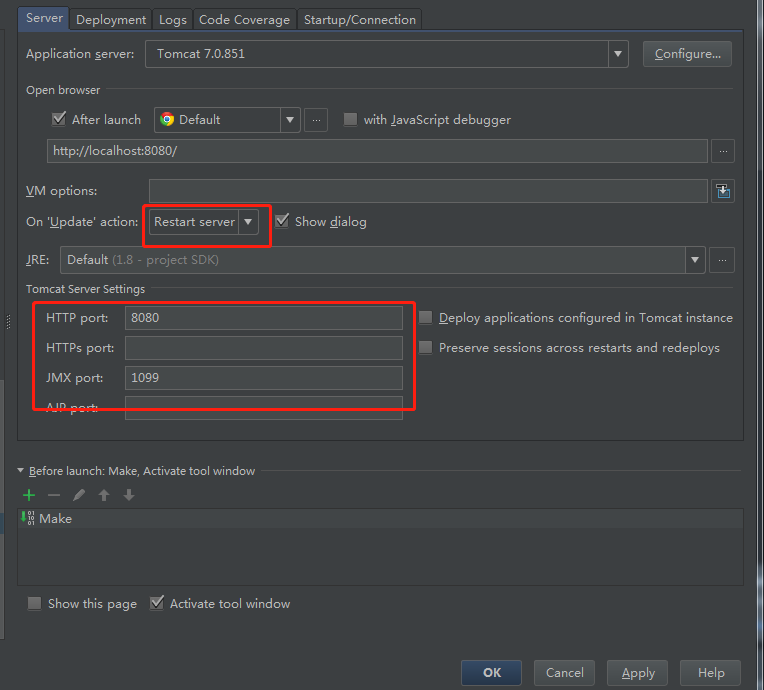The width and height of the screenshot is (764, 690).
Task: Open the Code Coverage tab
Action: (244, 19)
